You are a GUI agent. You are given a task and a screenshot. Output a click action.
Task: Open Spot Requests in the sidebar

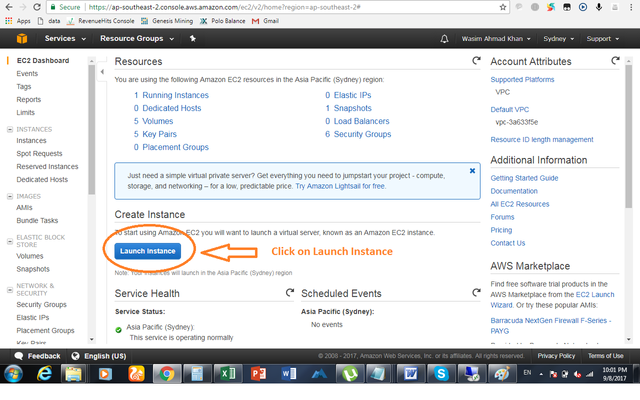point(39,153)
